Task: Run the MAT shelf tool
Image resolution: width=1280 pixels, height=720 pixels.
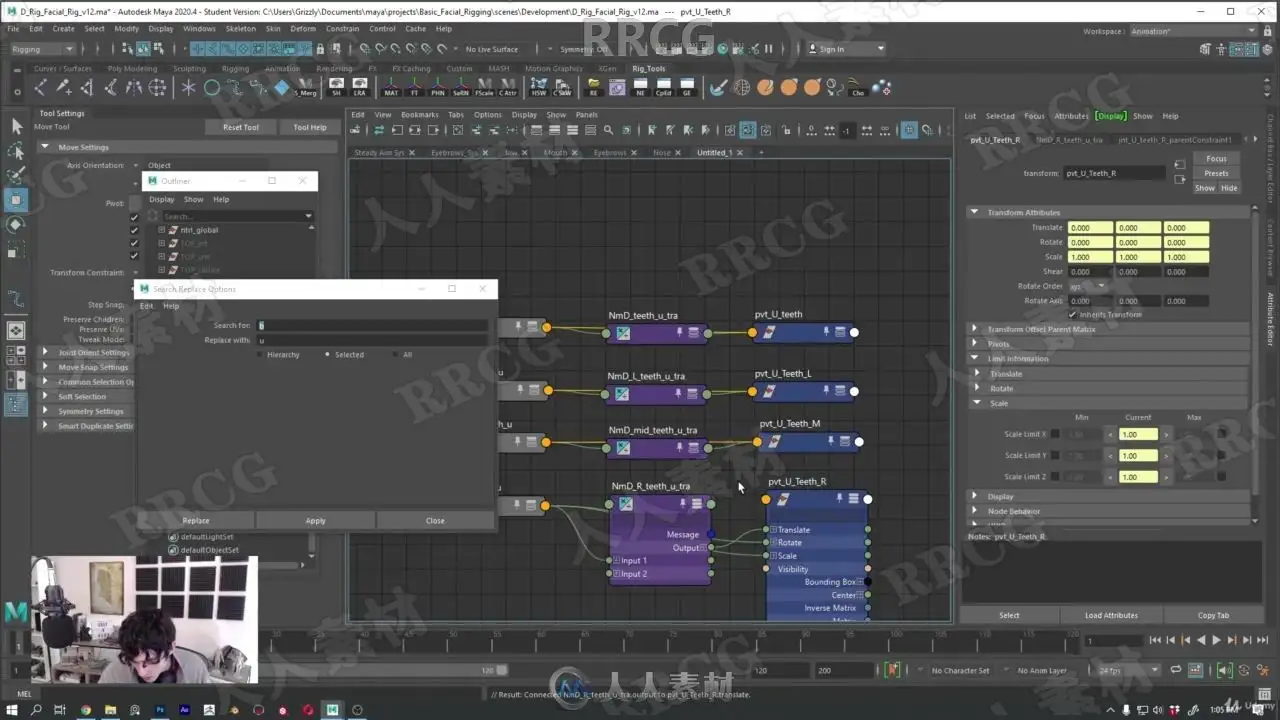Action: click(x=391, y=88)
